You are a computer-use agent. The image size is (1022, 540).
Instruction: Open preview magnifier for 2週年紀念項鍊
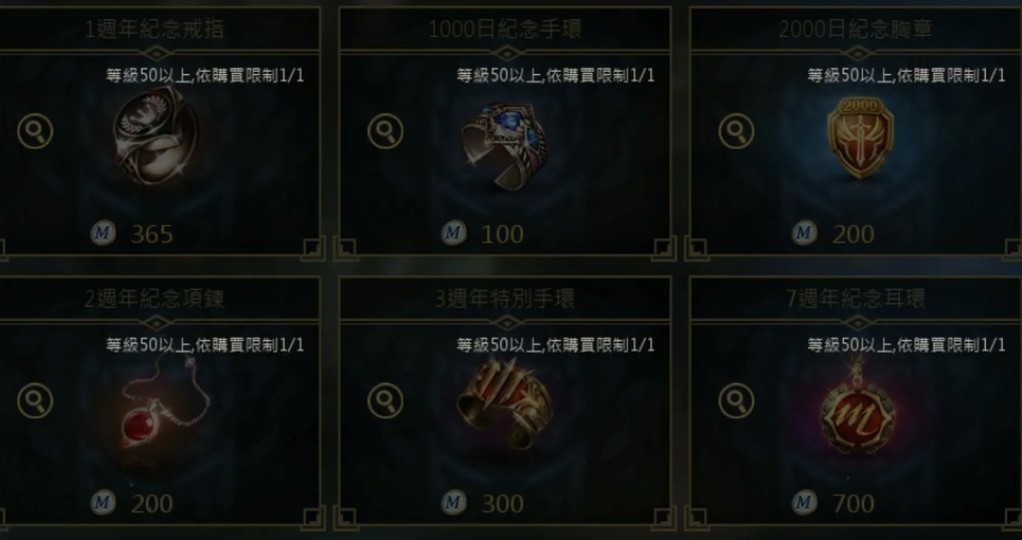[35, 400]
